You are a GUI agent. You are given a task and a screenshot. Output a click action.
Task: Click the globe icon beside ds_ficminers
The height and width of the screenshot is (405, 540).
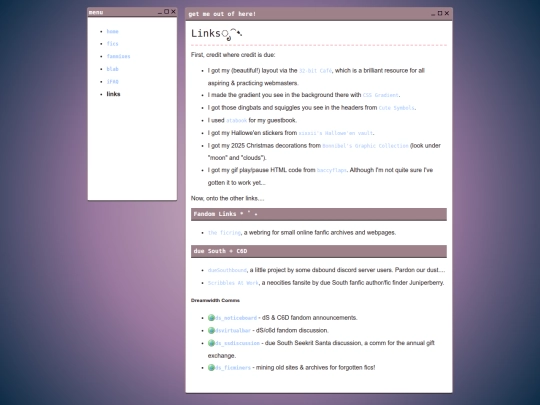click(x=211, y=368)
